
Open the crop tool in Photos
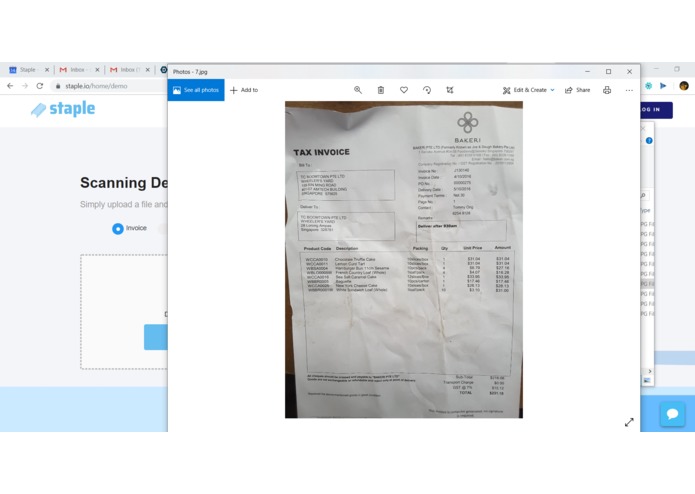coord(450,90)
